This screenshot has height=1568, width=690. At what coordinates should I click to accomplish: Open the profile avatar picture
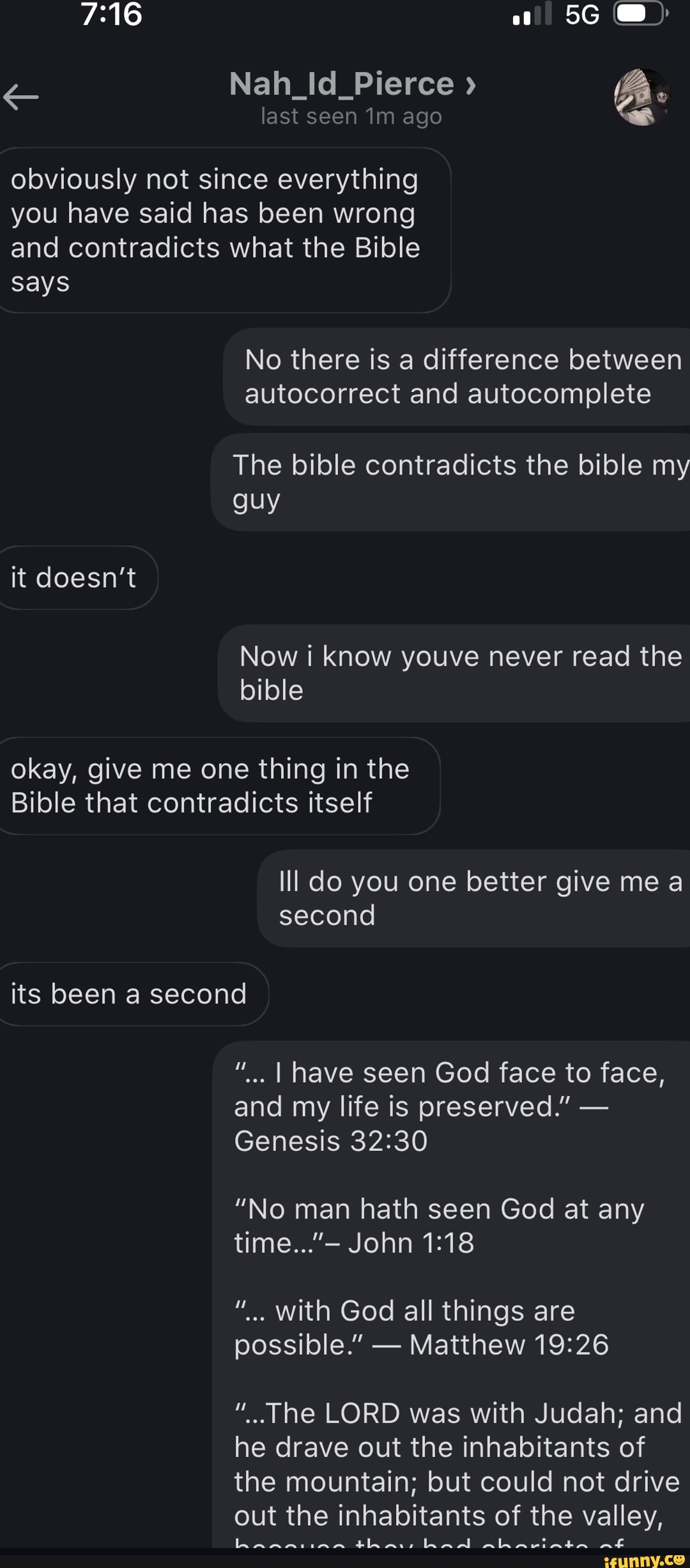642,97
